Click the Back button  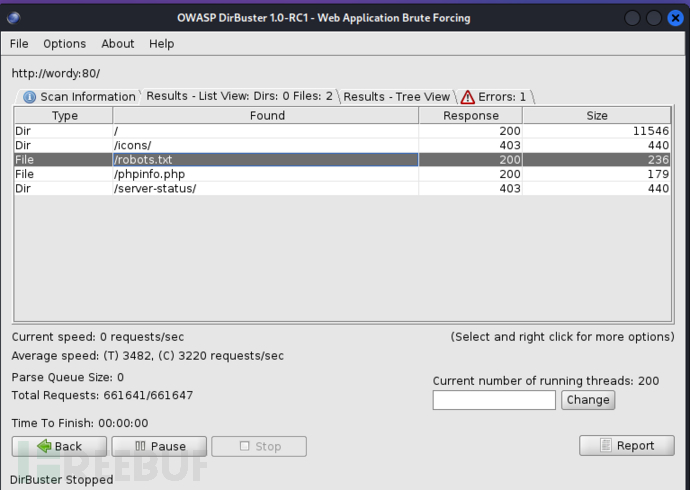pos(59,446)
